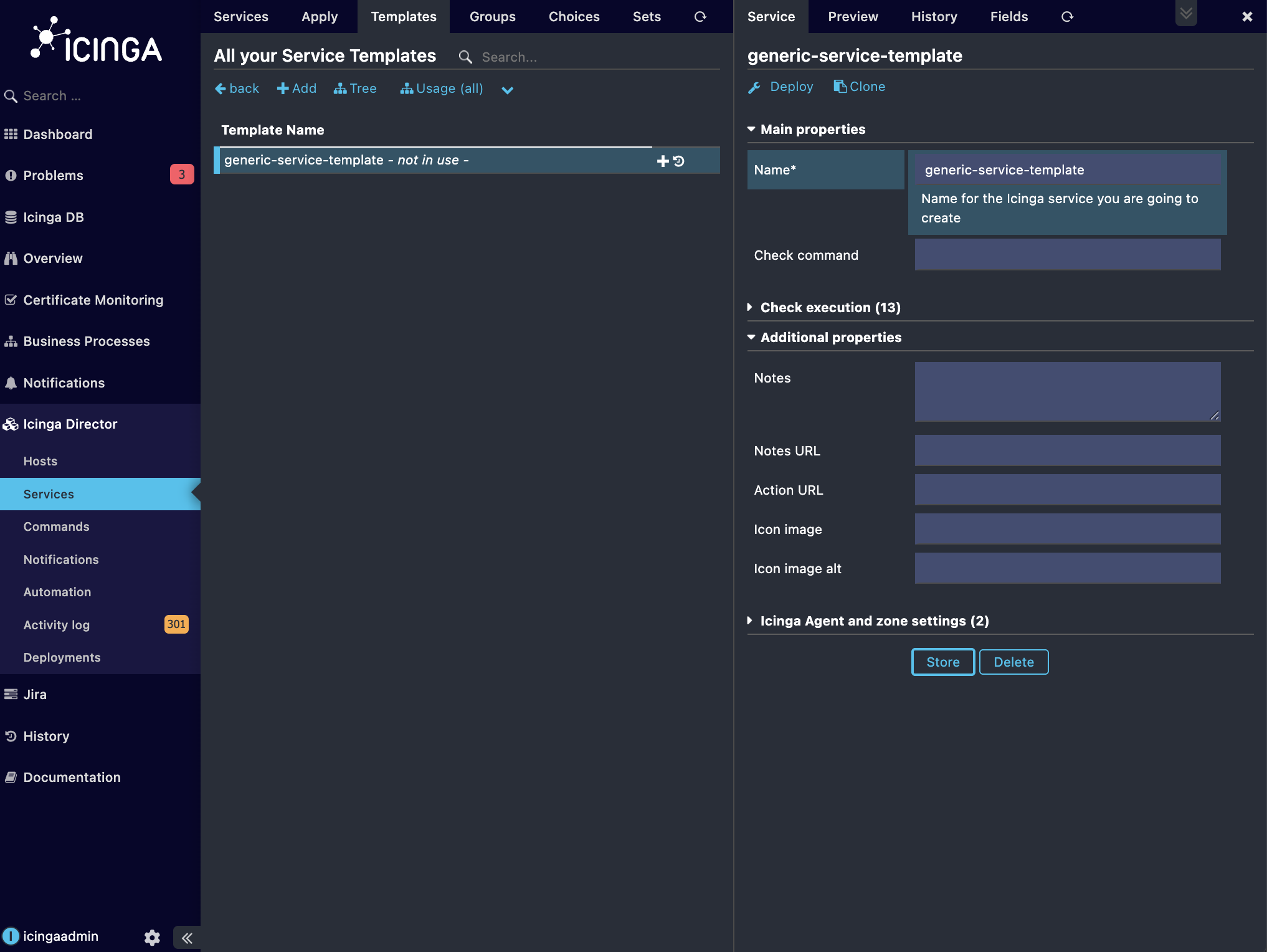
Task: Open Jira in the sidebar
Action: (x=35, y=694)
